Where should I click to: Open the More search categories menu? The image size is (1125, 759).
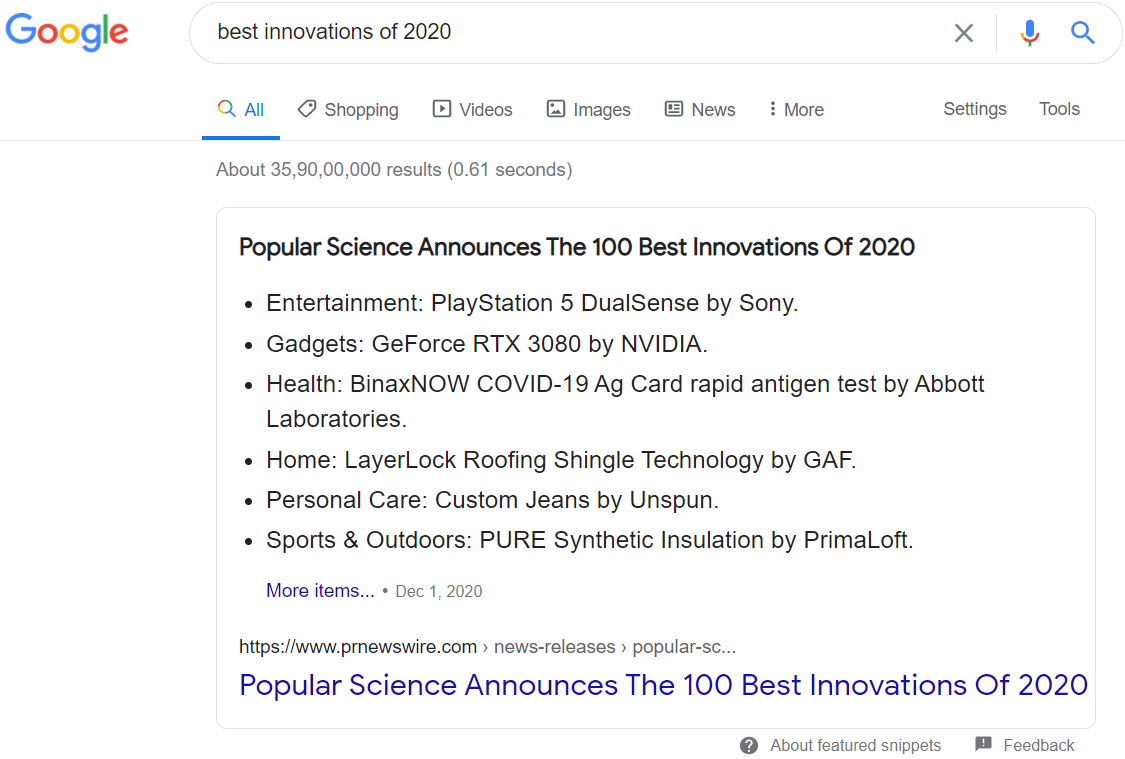[x=796, y=109]
